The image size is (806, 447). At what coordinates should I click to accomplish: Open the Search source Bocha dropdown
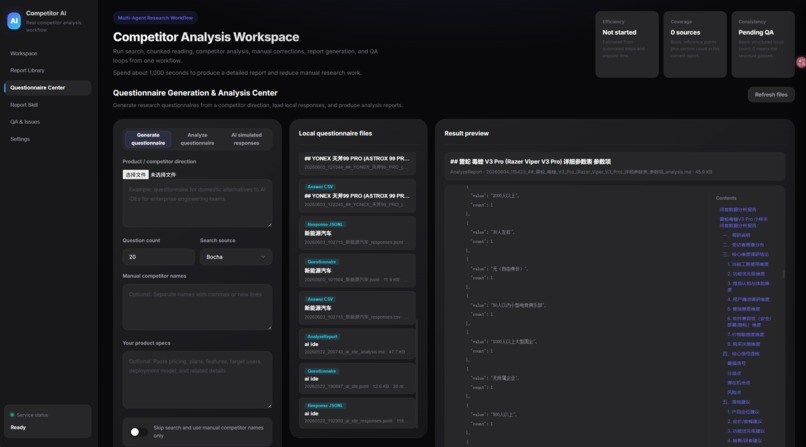click(235, 256)
